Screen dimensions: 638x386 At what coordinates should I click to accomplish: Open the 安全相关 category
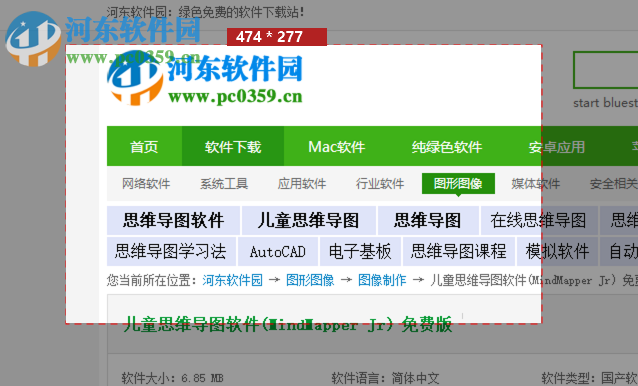click(x=614, y=183)
